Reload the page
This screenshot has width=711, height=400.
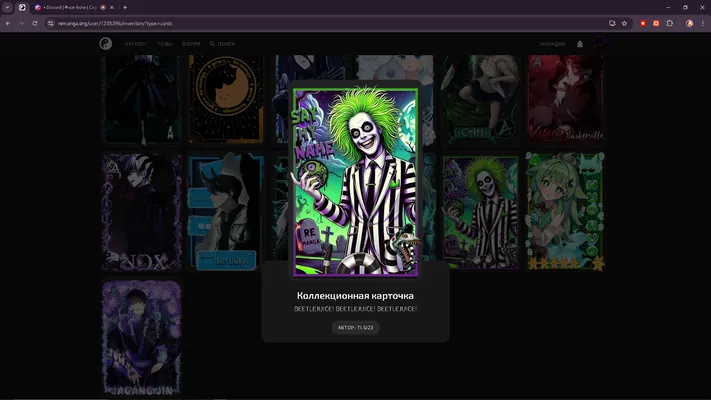pos(34,23)
